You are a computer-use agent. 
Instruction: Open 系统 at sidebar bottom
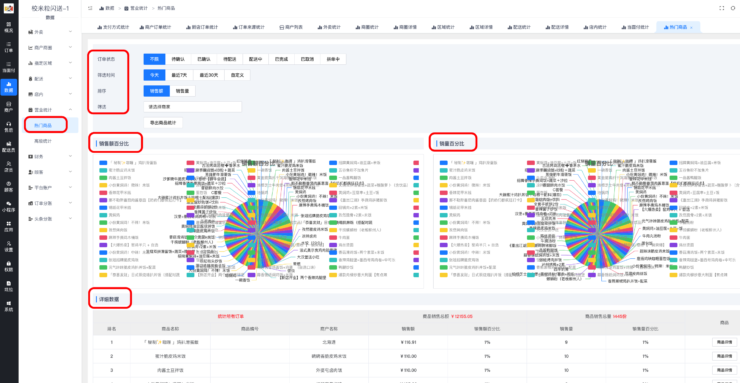tap(8, 306)
